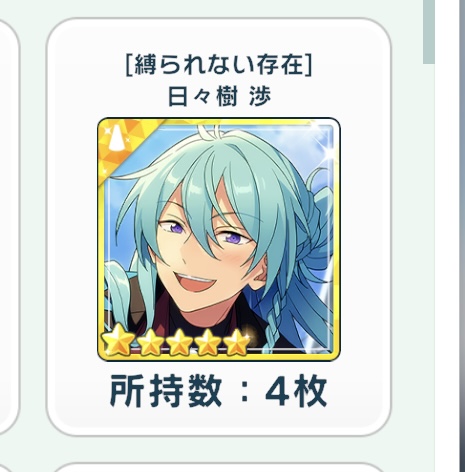Click the first gold rarity star

(x=117, y=341)
